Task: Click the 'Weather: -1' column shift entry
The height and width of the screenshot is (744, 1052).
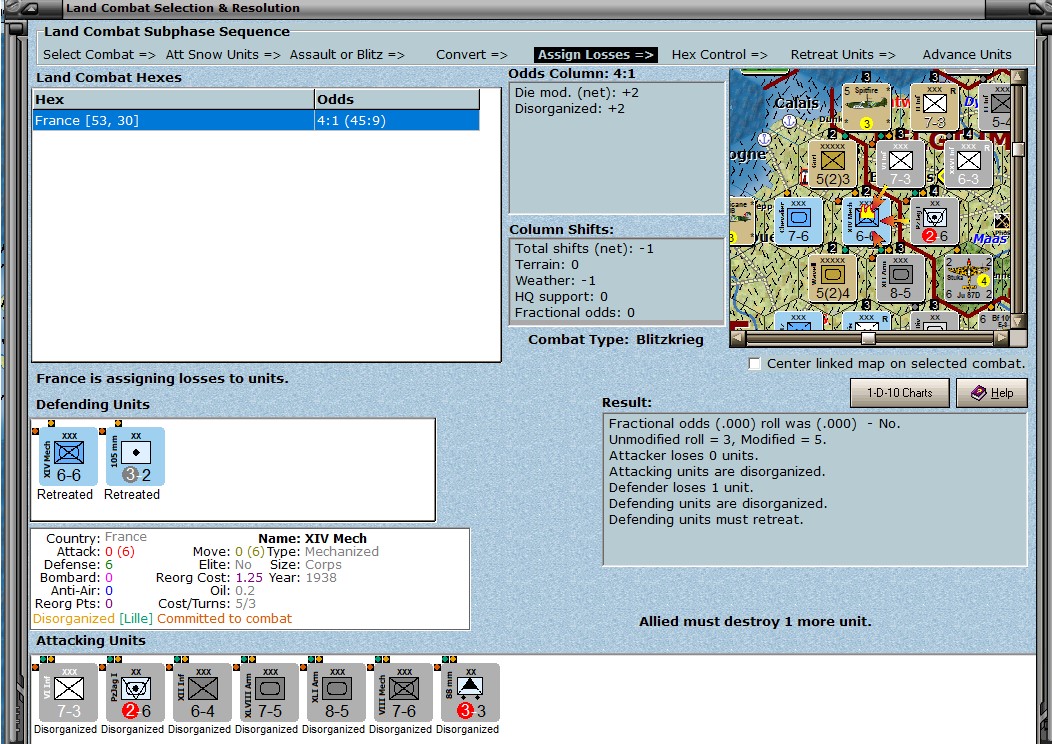Action: (556, 280)
